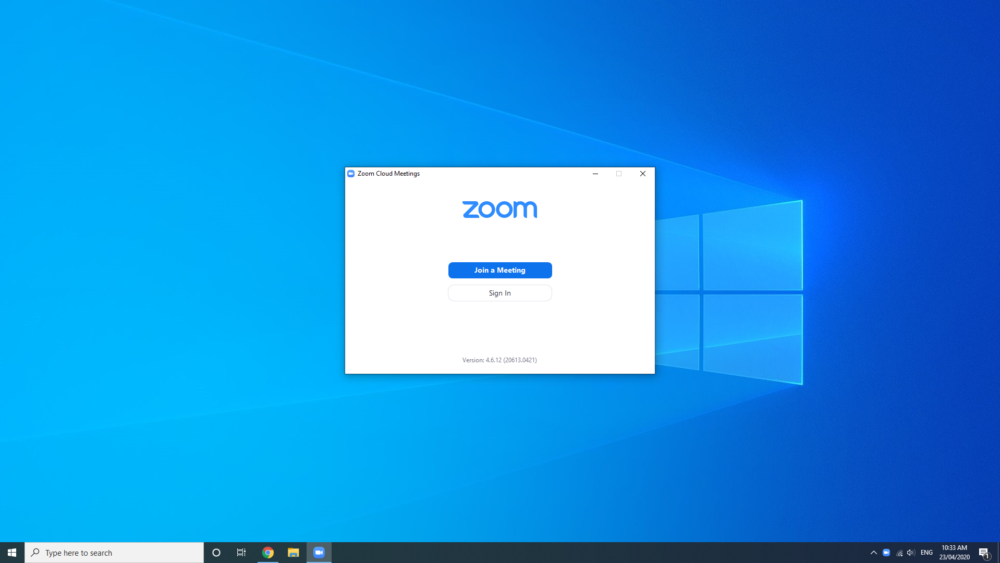Open network status in system tray
Viewport: 1000px width, 563px height.
pyautogui.click(x=899, y=553)
